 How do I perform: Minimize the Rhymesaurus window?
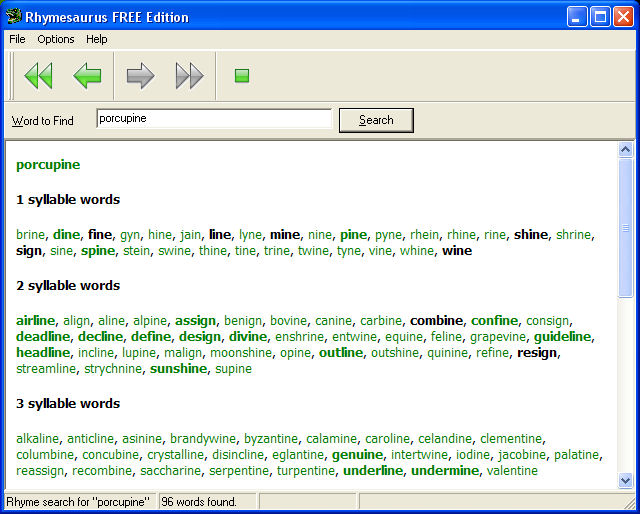click(x=577, y=17)
